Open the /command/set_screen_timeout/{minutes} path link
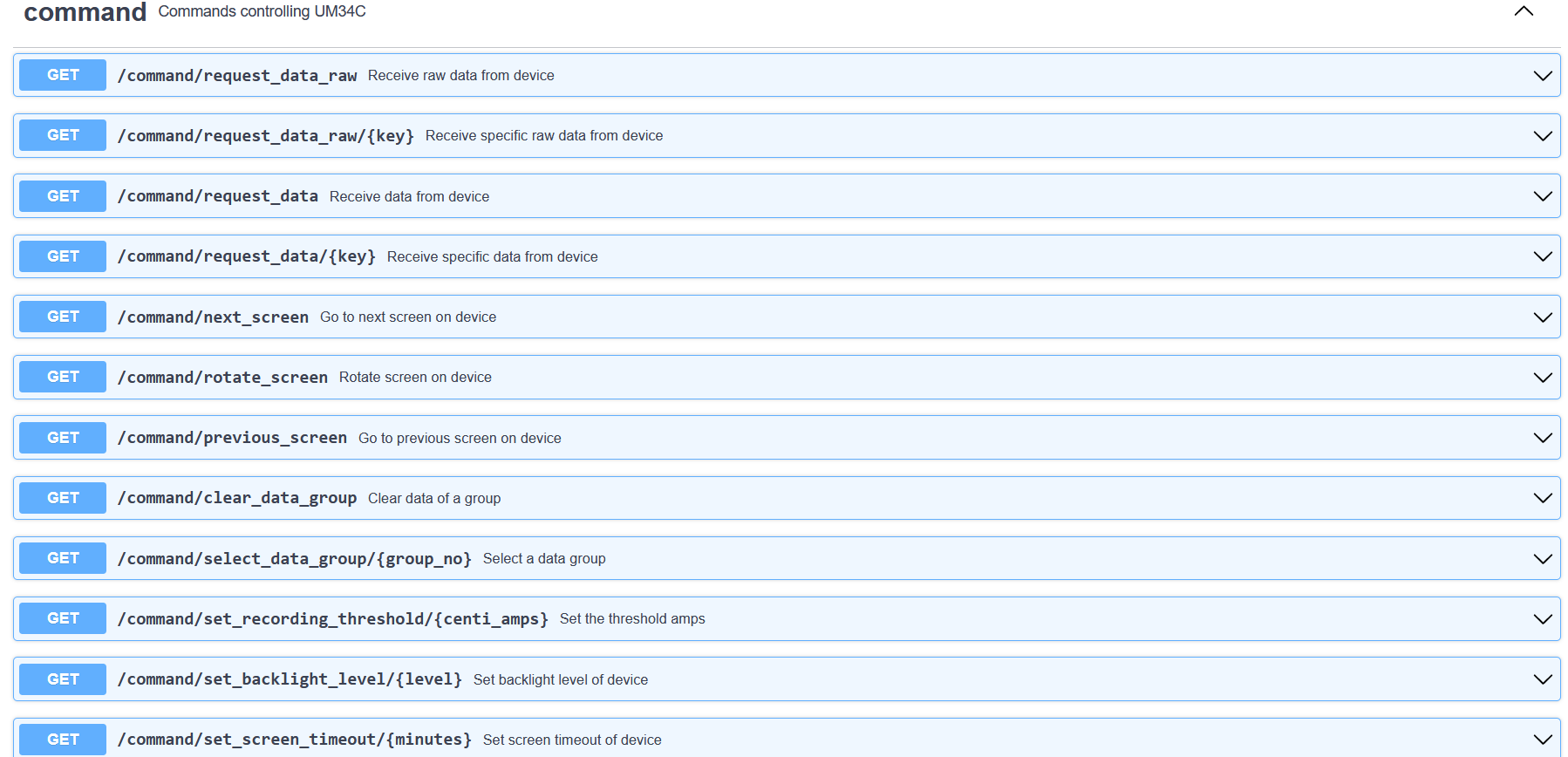 295,740
